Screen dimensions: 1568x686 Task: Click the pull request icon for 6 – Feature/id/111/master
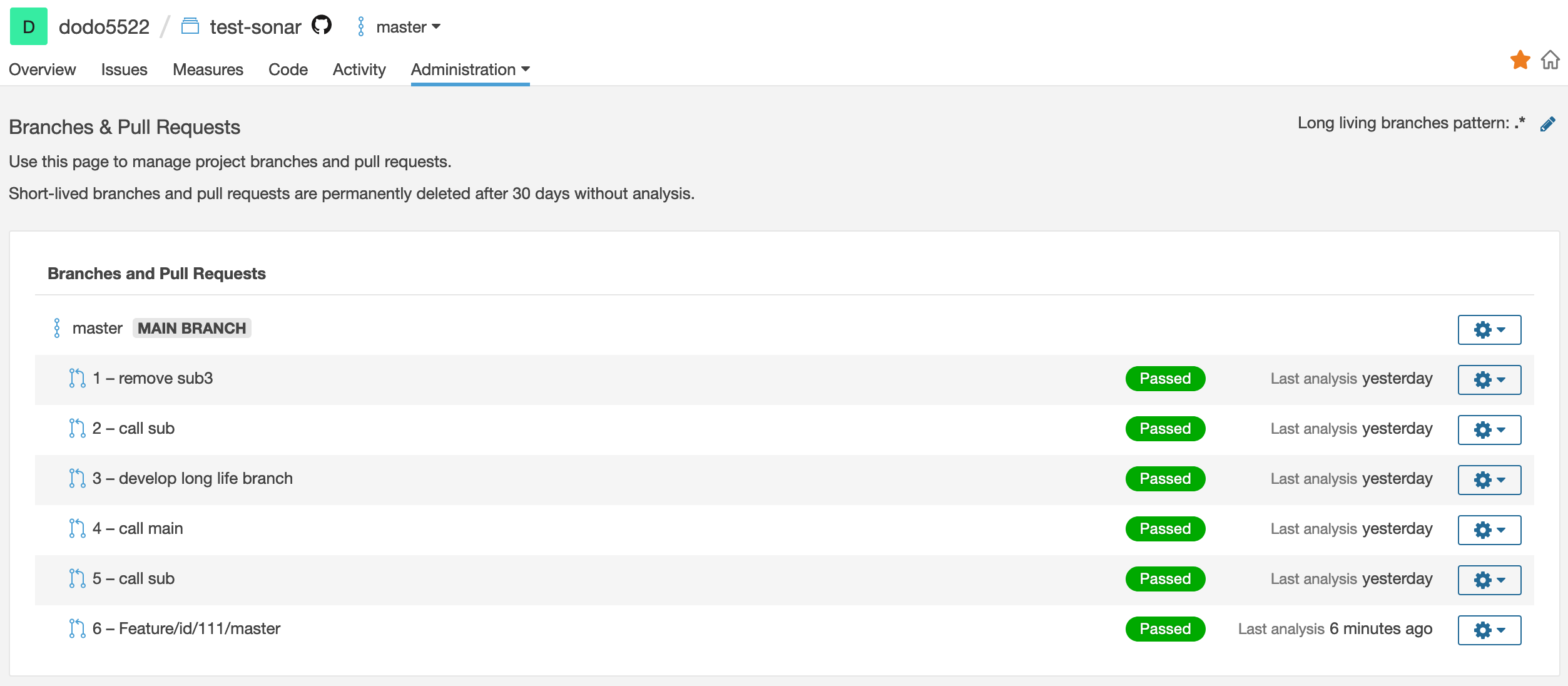click(x=77, y=628)
